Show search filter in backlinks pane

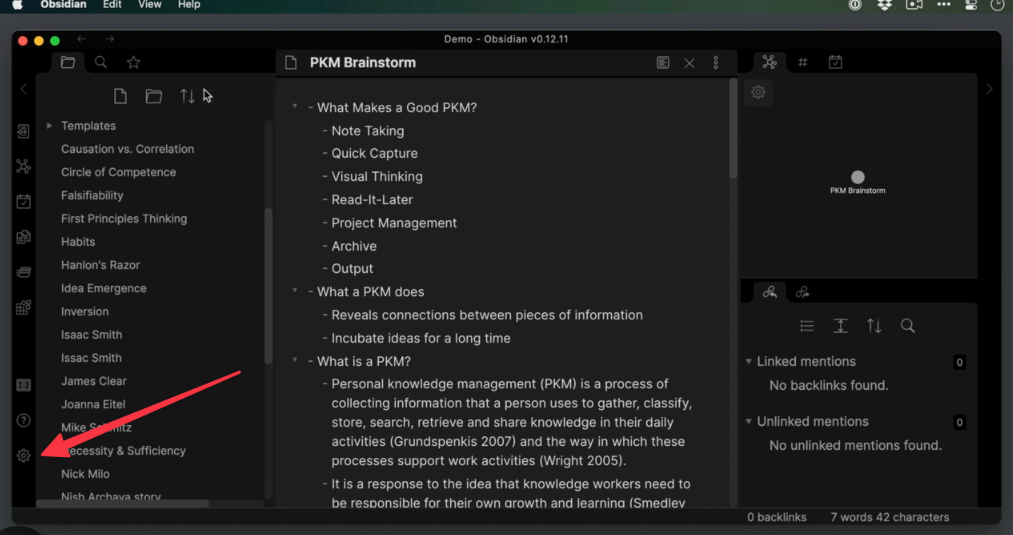tap(908, 326)
